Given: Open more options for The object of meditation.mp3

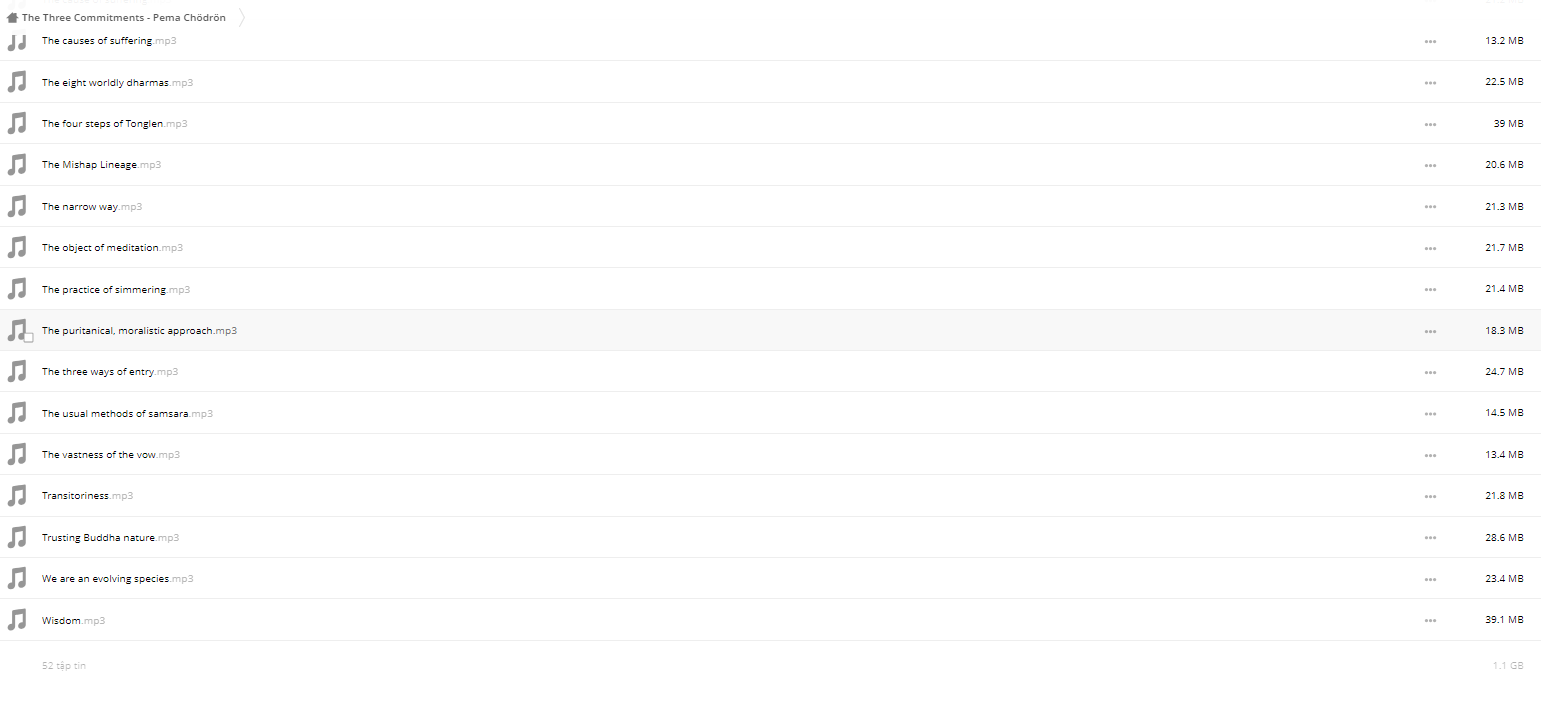Looking at the screenshot, I should point(1430,248).
